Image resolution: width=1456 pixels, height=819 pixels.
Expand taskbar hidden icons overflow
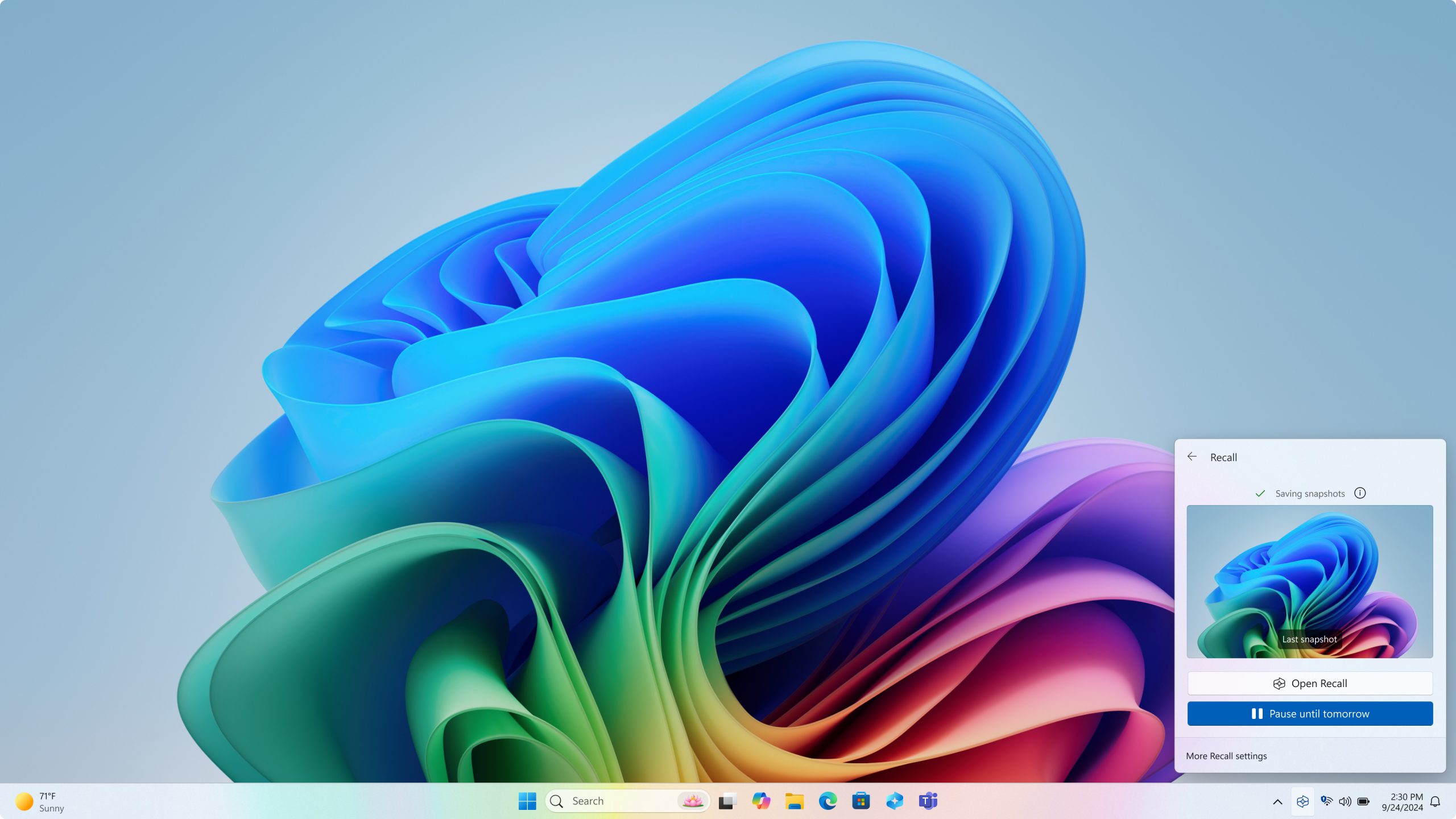tap(1278, 801)
